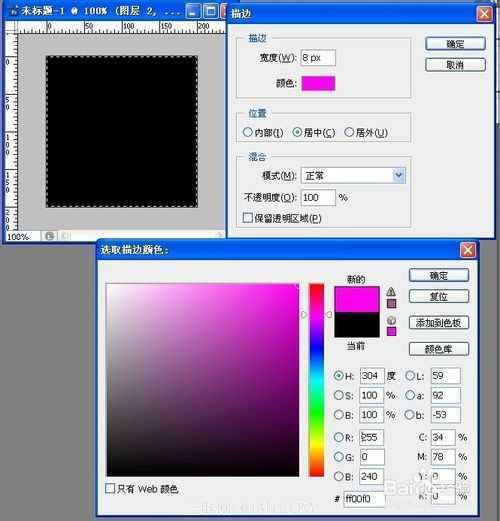Screen dimensions: 500x521
Task: Click the document zoom 100% field
Action: (x=23, y=236)
